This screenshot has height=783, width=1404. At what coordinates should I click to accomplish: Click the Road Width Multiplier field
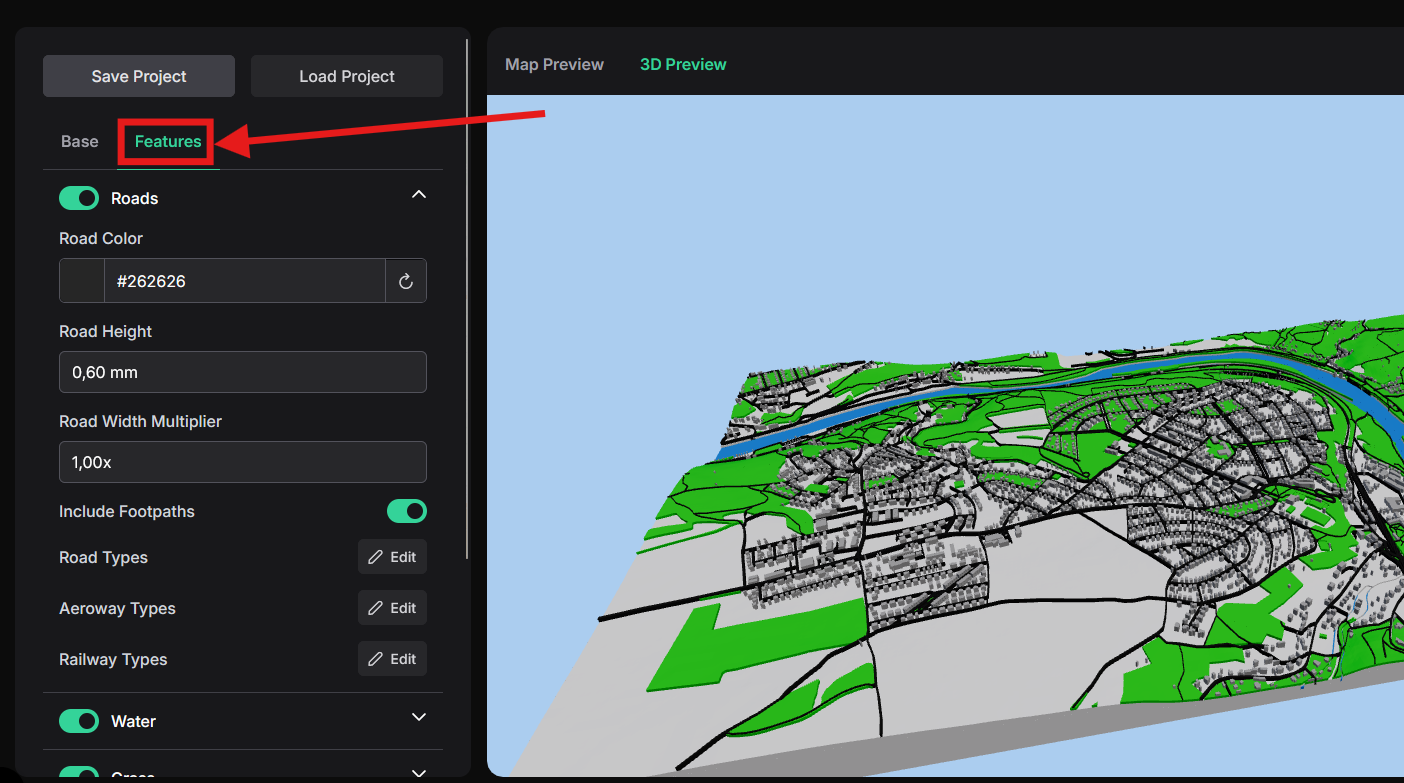(243, 462)
